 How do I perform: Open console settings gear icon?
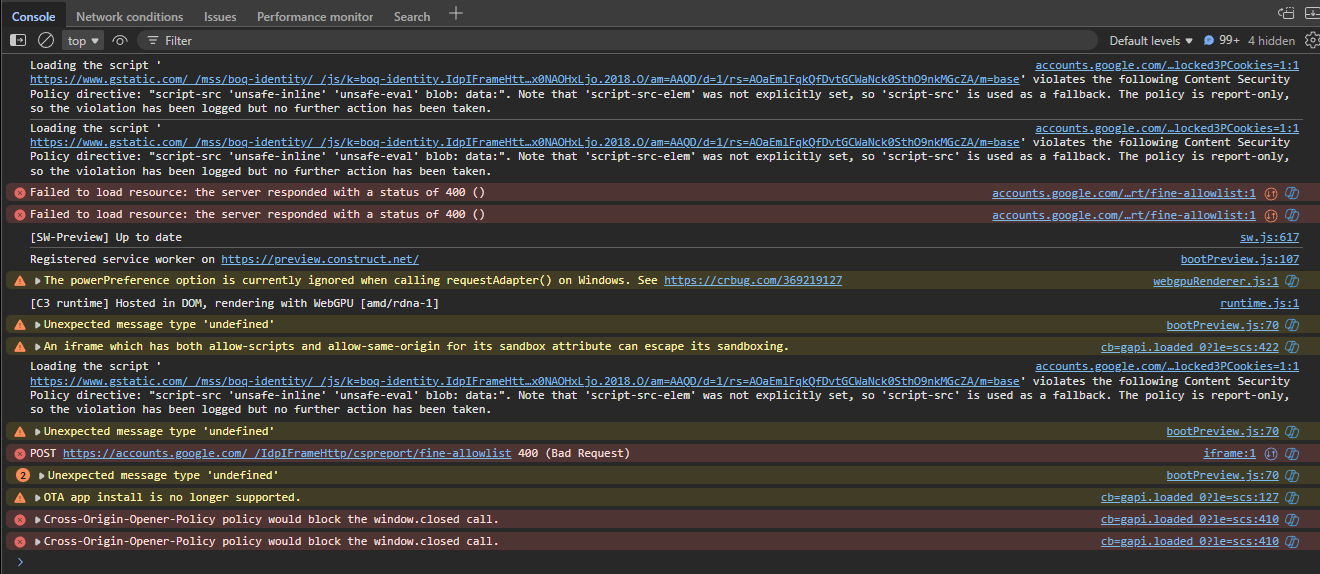(x=1312, y=40)
